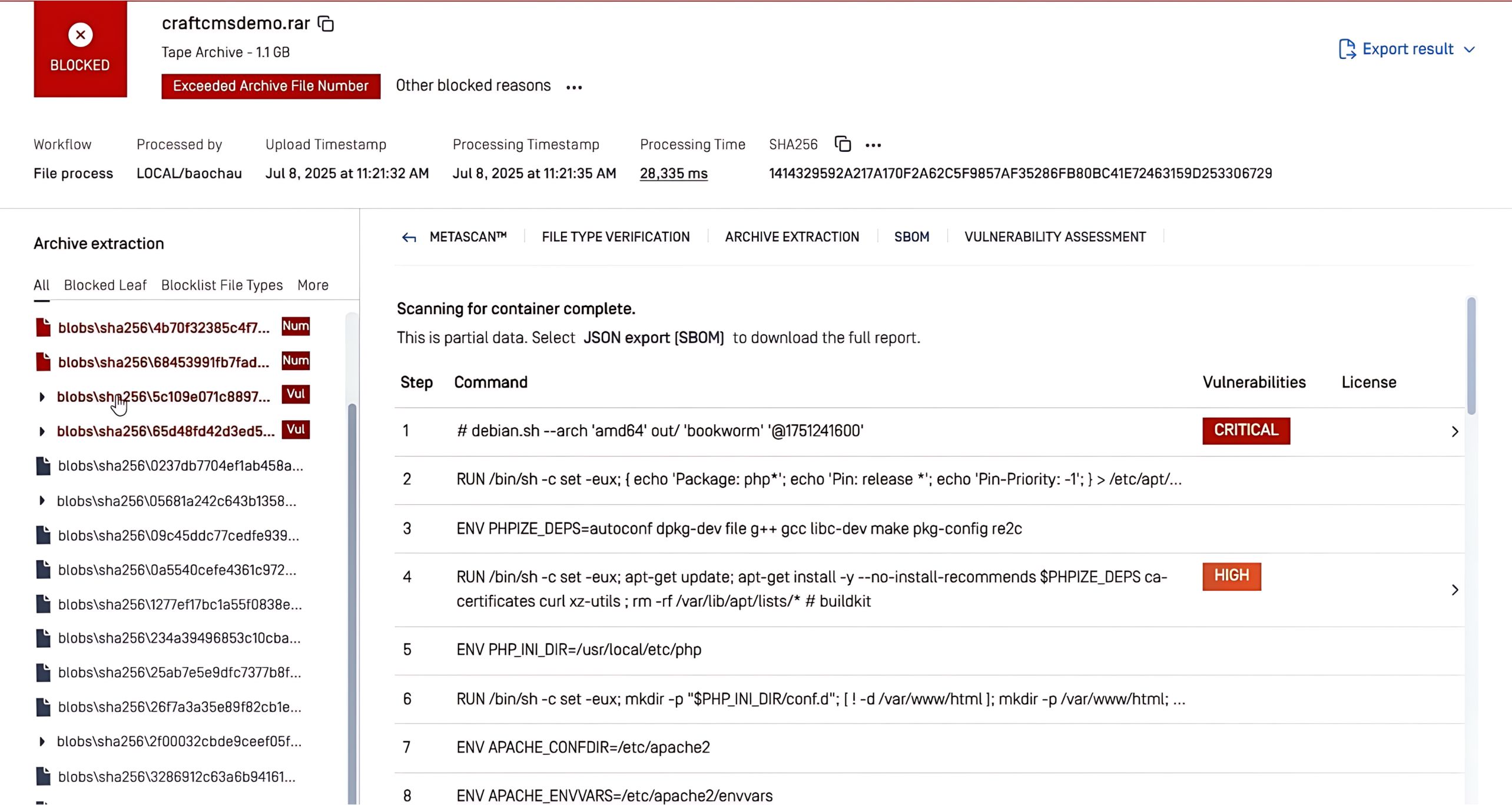Expand blobs 5c109e071c8897 tree node
The width and height of the screenshot is (1512, 805).
[42, 397]
